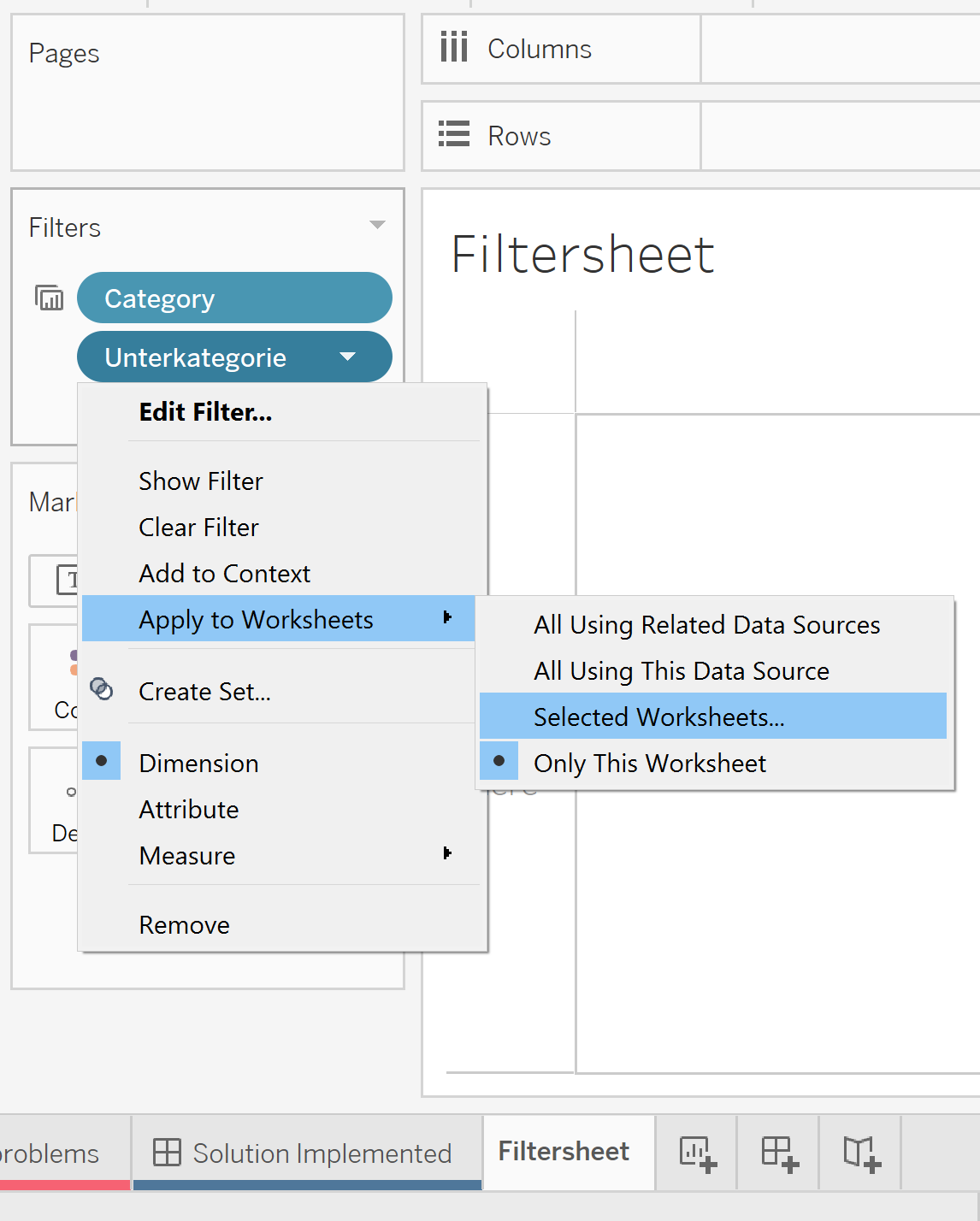Image resolution: width=980 pixels, height=1221 pixels.
Task: Click Edit Filter in the context menu
Action: (204, 412)
